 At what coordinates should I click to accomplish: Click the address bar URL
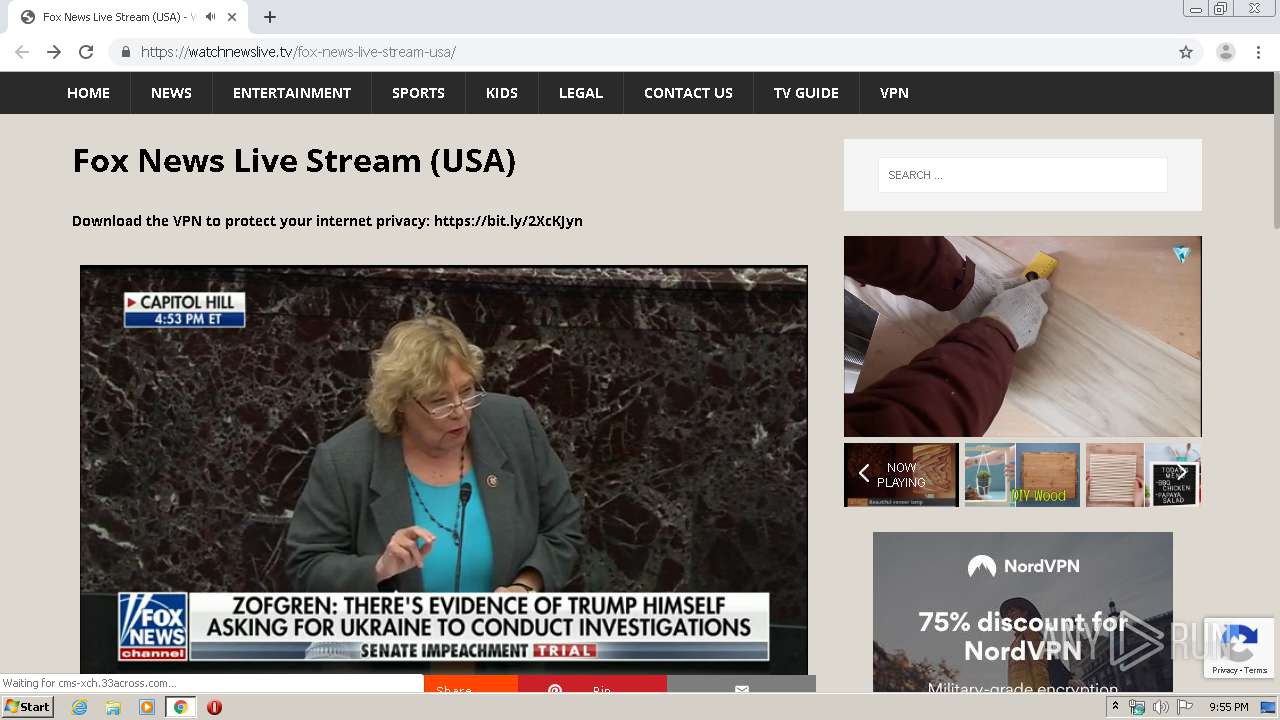click(298, 52)
